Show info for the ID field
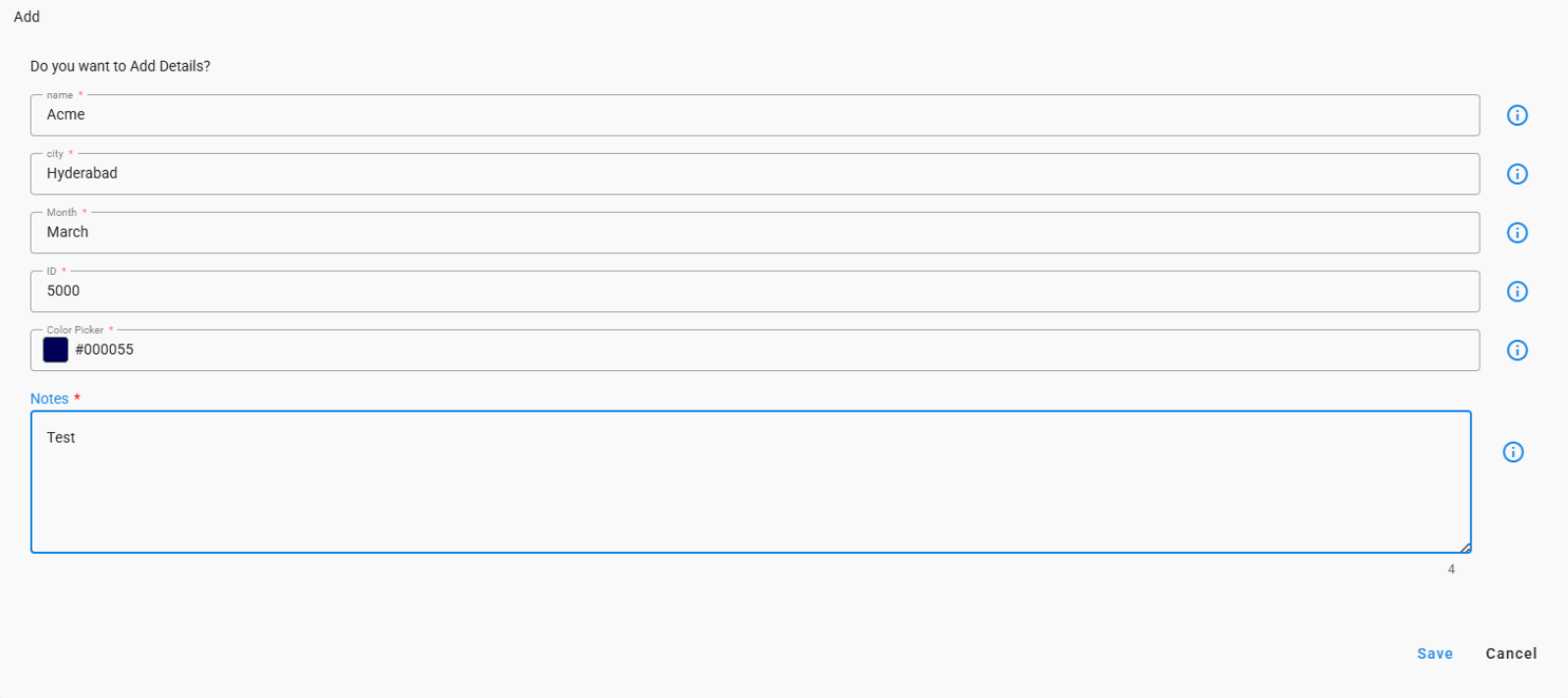 coord(1517,292)
